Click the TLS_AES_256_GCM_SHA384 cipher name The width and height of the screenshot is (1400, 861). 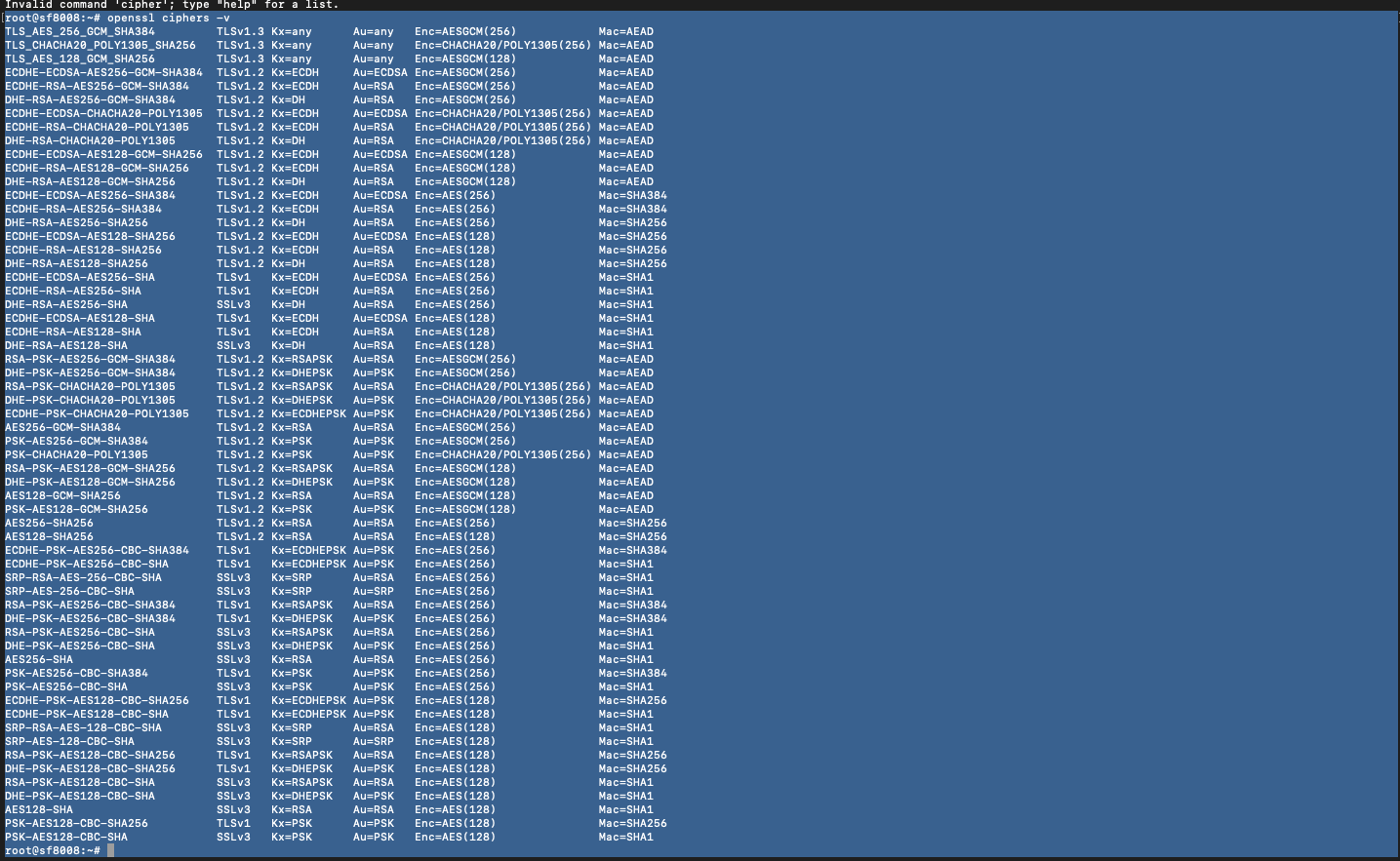[x=80, y=31]
